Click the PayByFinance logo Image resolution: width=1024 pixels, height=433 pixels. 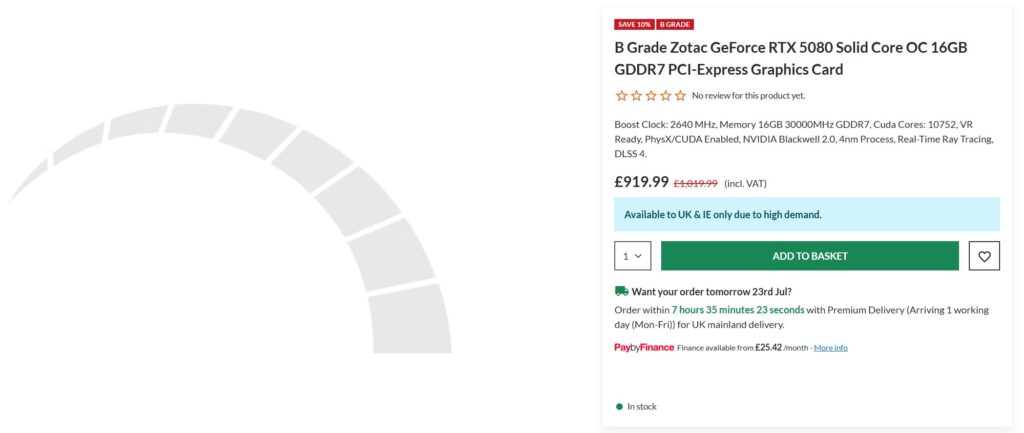[644, 347]
